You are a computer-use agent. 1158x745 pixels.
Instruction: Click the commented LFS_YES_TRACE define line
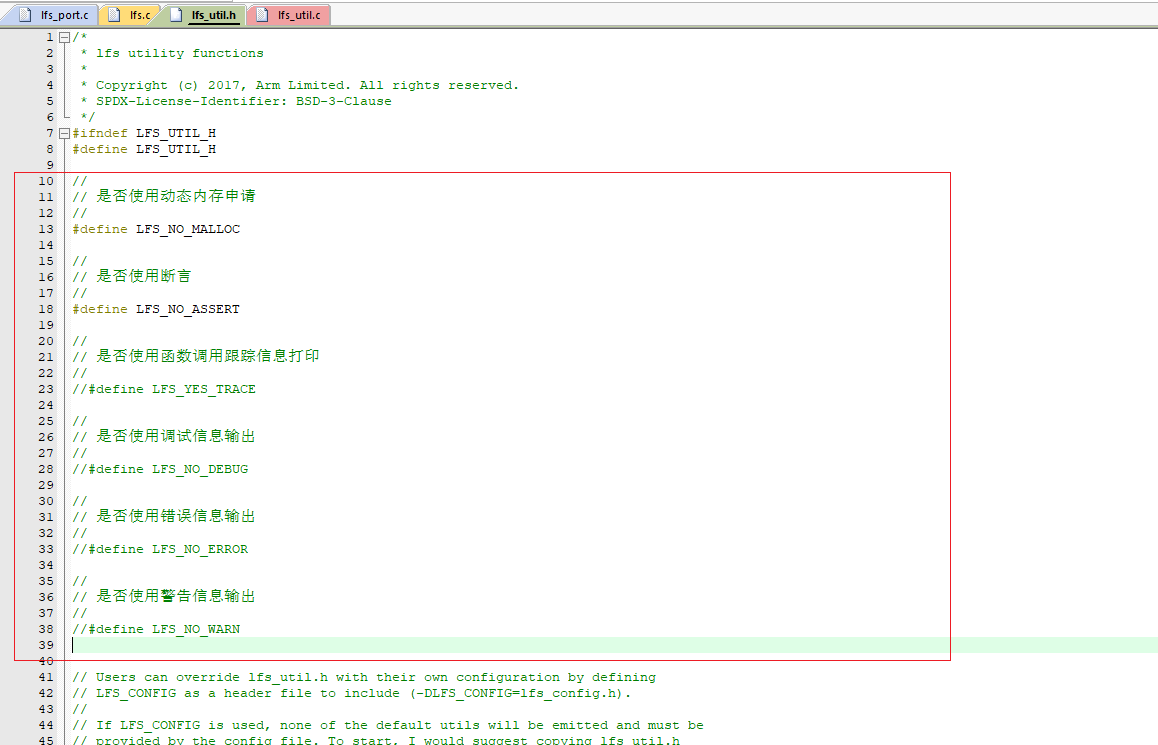point(164,389)
